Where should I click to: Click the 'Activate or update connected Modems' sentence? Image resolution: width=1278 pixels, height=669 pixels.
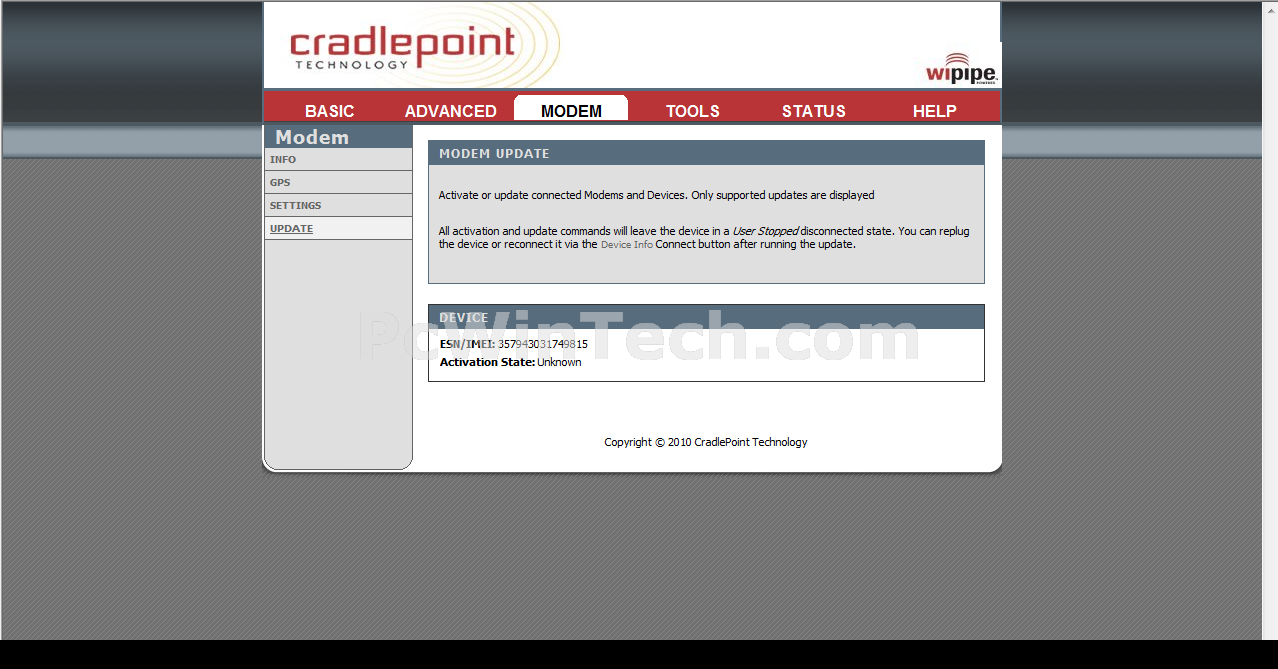(656, 195)
